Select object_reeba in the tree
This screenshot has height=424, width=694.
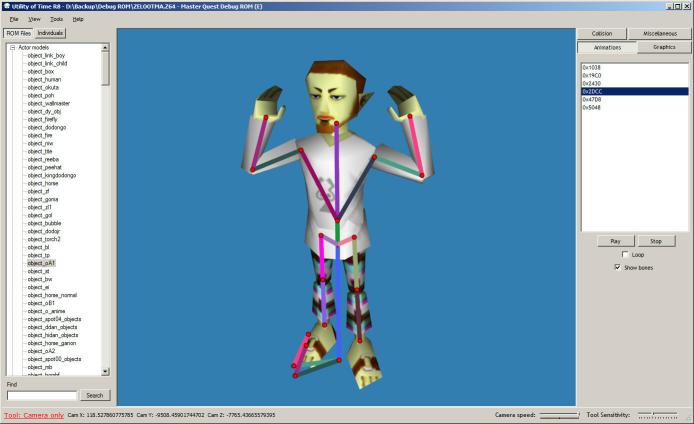coord(43,159)
